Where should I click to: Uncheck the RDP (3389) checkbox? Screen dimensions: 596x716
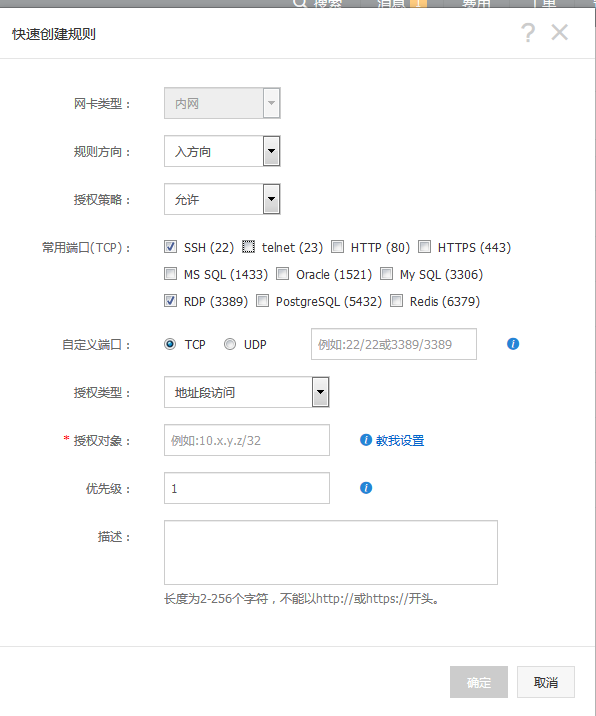[170, 301]
